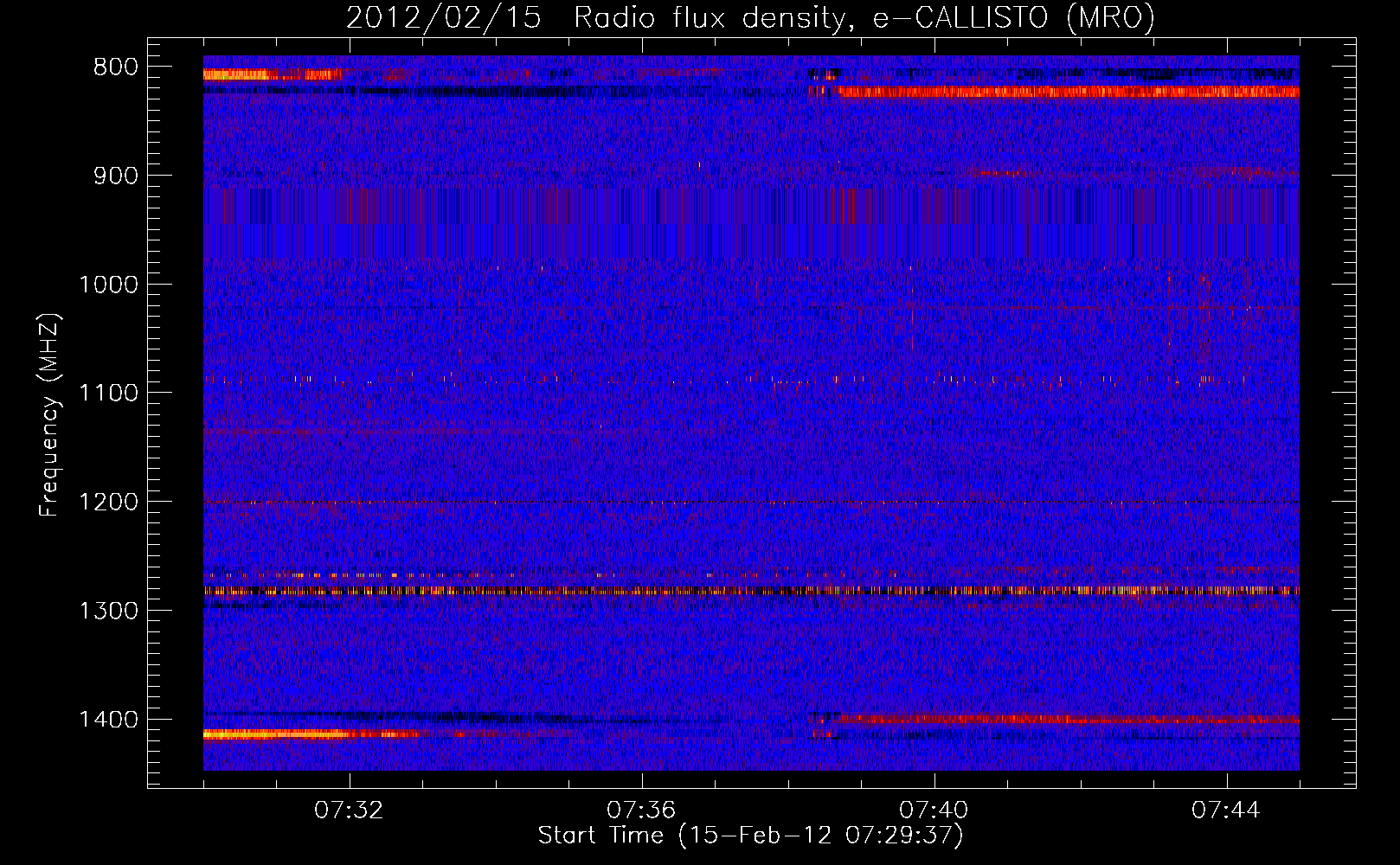The height and width of the screenshot is (865, 1400).
Task: Select the '1400' frequency axis label
Action: [109, 720]
